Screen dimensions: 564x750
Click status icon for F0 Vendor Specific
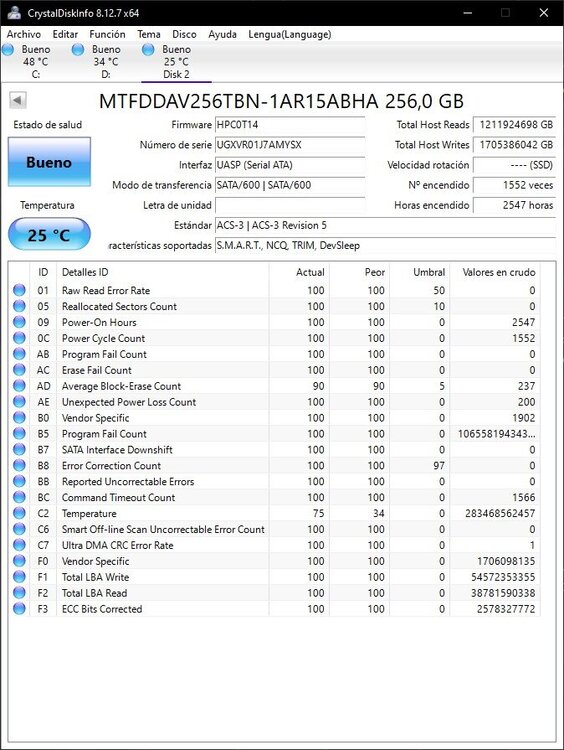click(x=19, y=561)
